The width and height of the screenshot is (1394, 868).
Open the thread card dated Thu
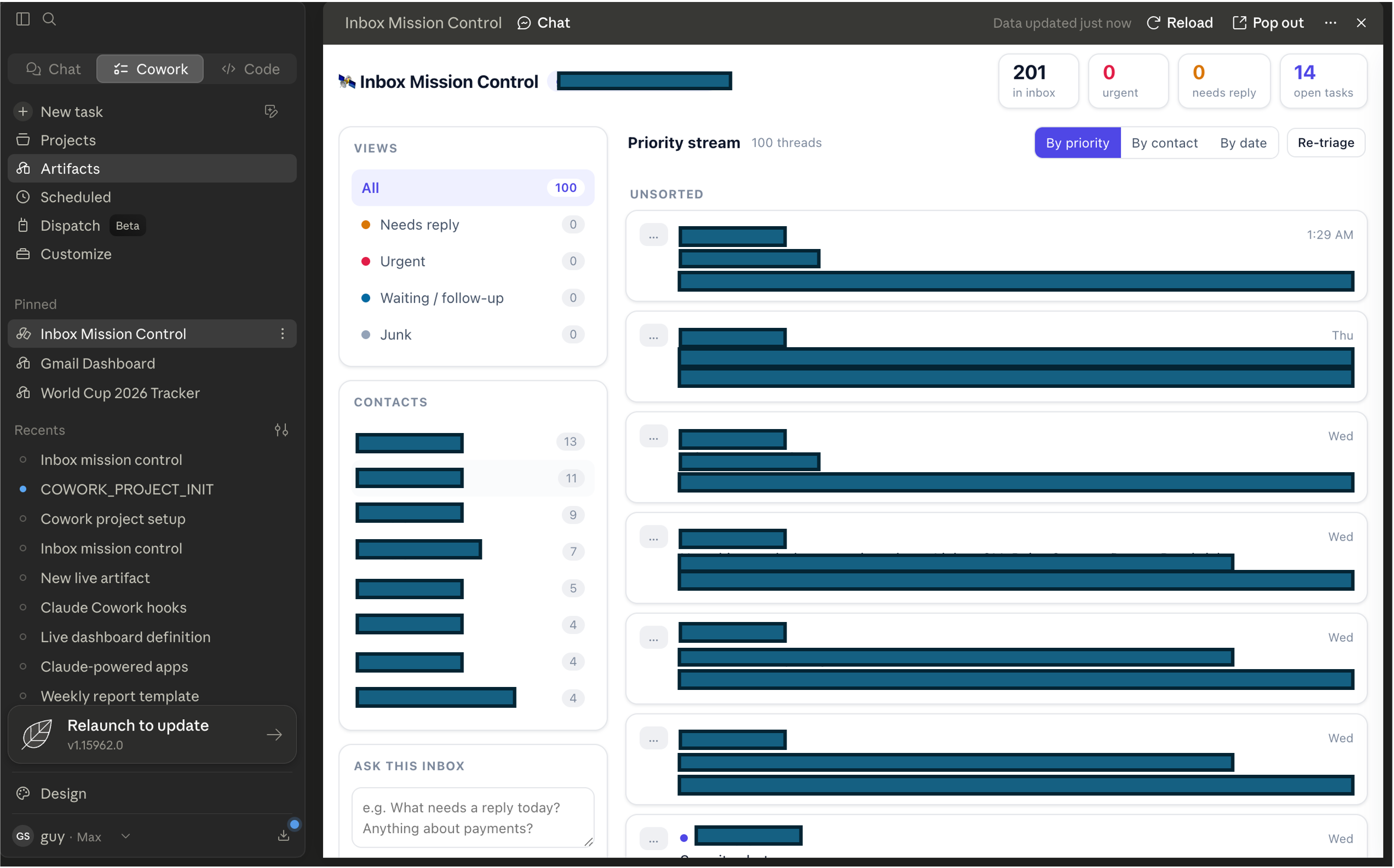pos(996,357)
